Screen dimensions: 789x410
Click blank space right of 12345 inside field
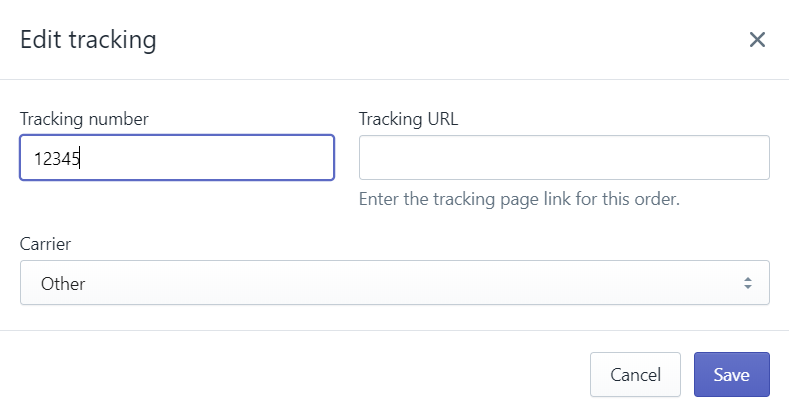point(206,157)
